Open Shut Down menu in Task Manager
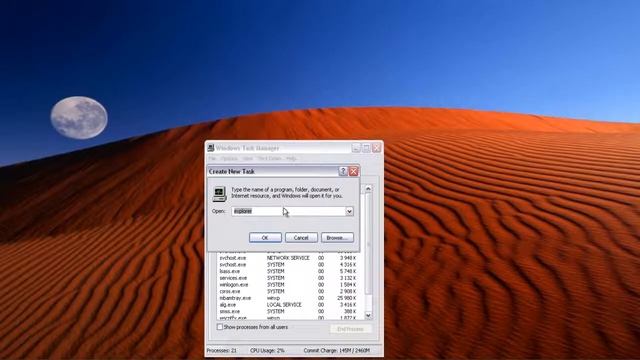640x360 pixels. pos(269,158)
